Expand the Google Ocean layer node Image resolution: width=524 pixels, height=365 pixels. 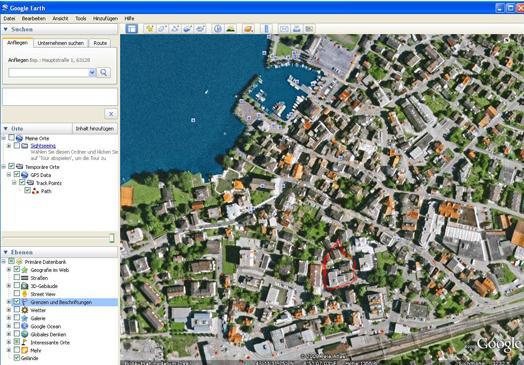click(9, 326)
